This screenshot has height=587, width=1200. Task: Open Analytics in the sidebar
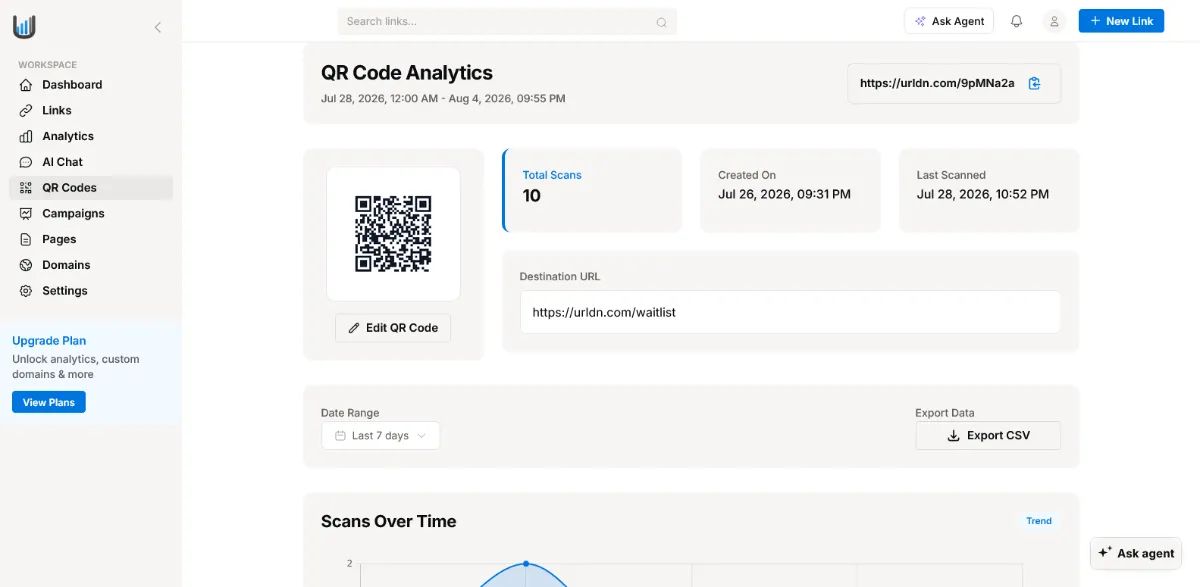click(x=90, y=136)
